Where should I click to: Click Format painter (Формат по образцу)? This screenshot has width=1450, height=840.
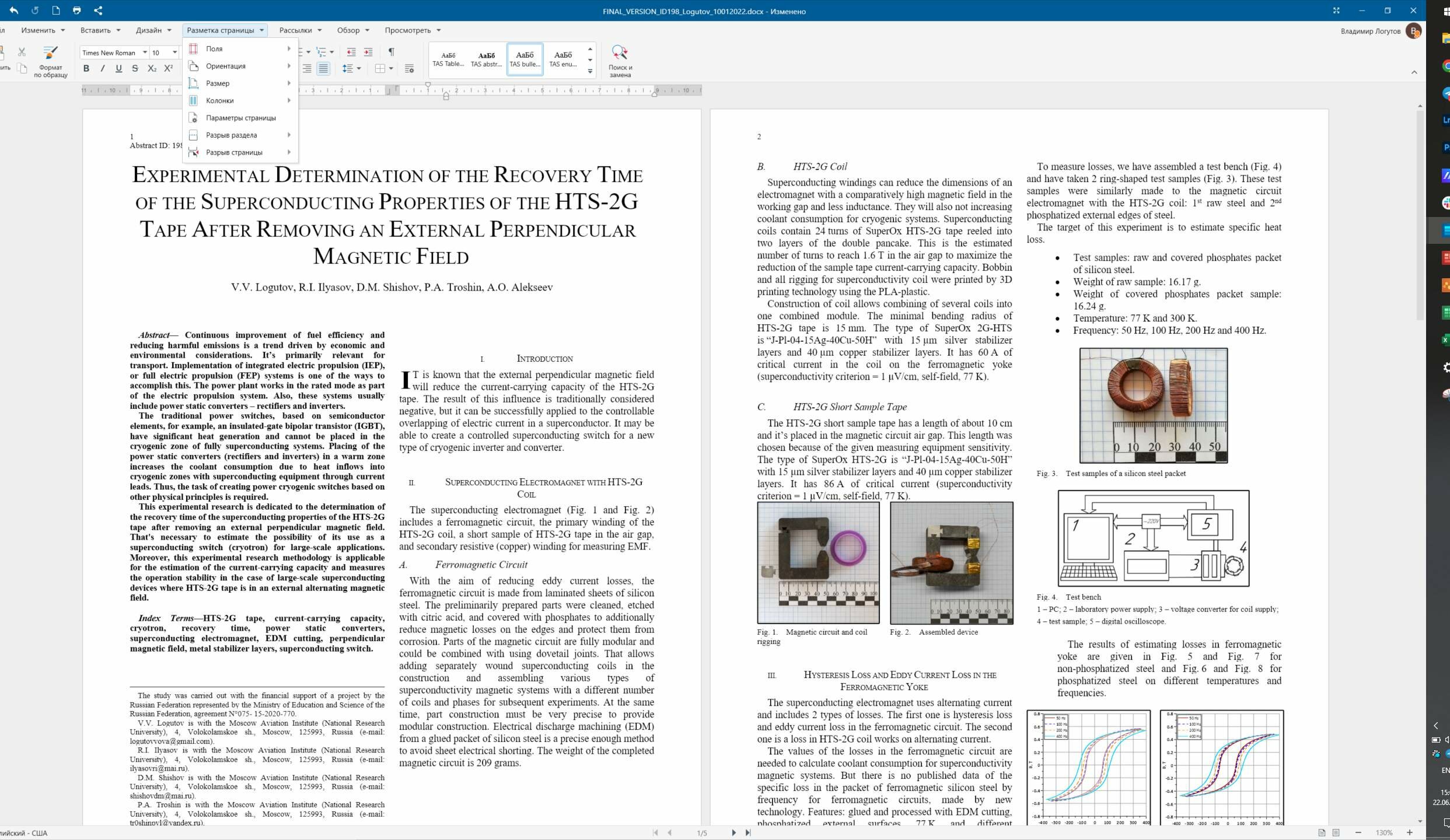point(51,61)
